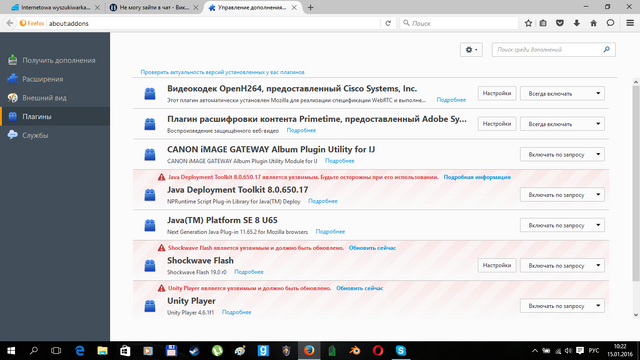Open Windows Store from the taskbar

point(125,351)
